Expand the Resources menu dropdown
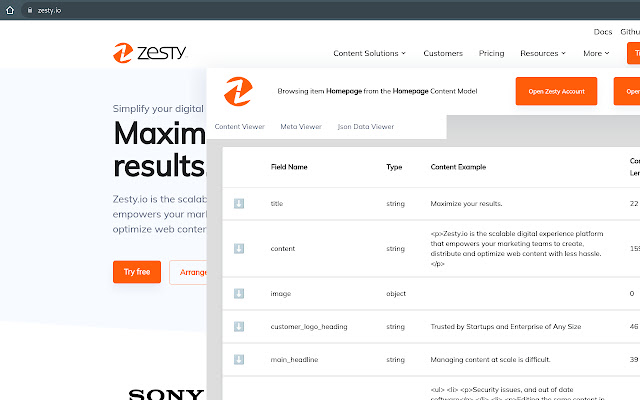This screenshot has height=400, width=640. (543, 53)
